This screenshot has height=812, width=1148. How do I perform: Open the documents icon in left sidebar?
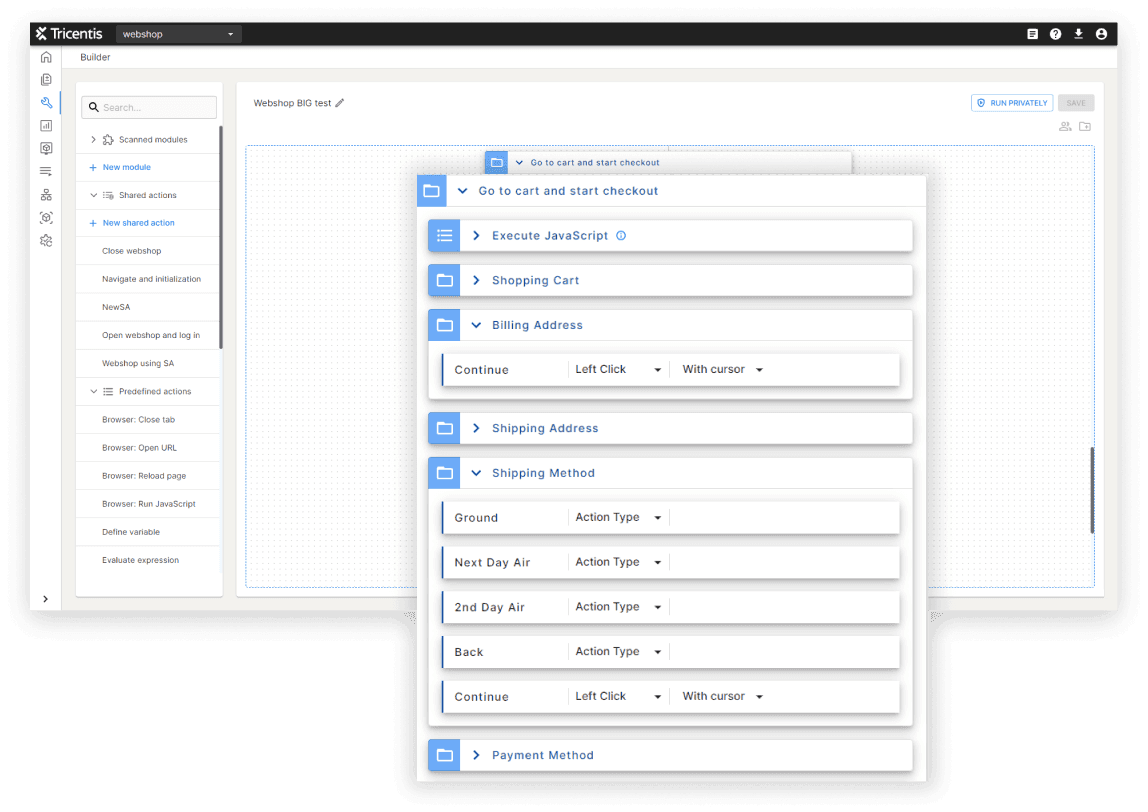(x=46, y=80)
